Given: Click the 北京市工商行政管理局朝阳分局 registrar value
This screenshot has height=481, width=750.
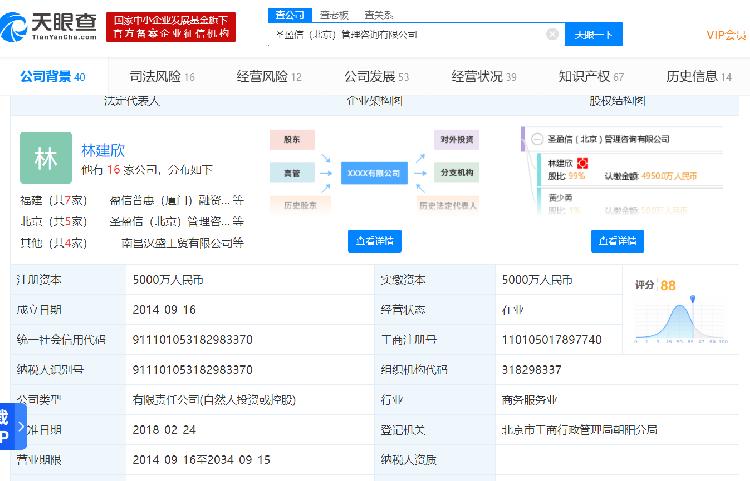Looking at the screenshot, I should [x=579, y=430].
